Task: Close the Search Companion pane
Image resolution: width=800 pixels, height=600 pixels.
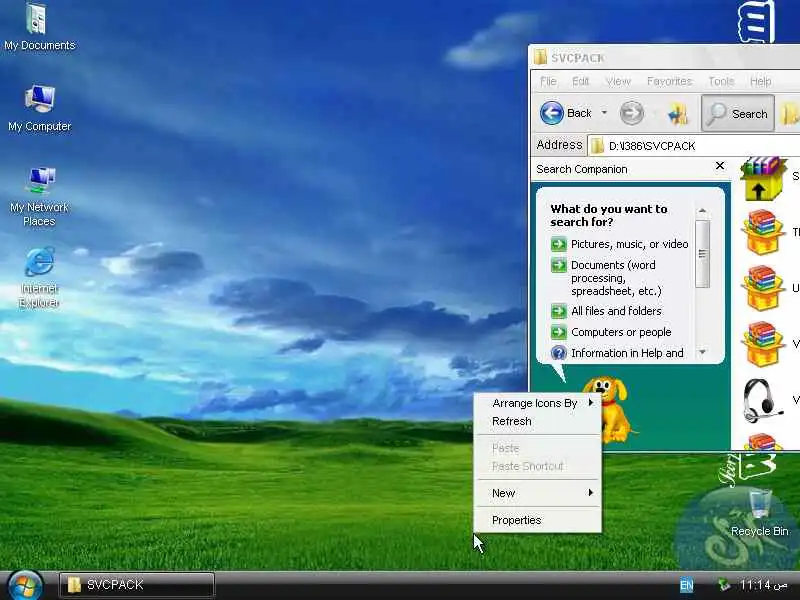Action: [x=720, y=166]
